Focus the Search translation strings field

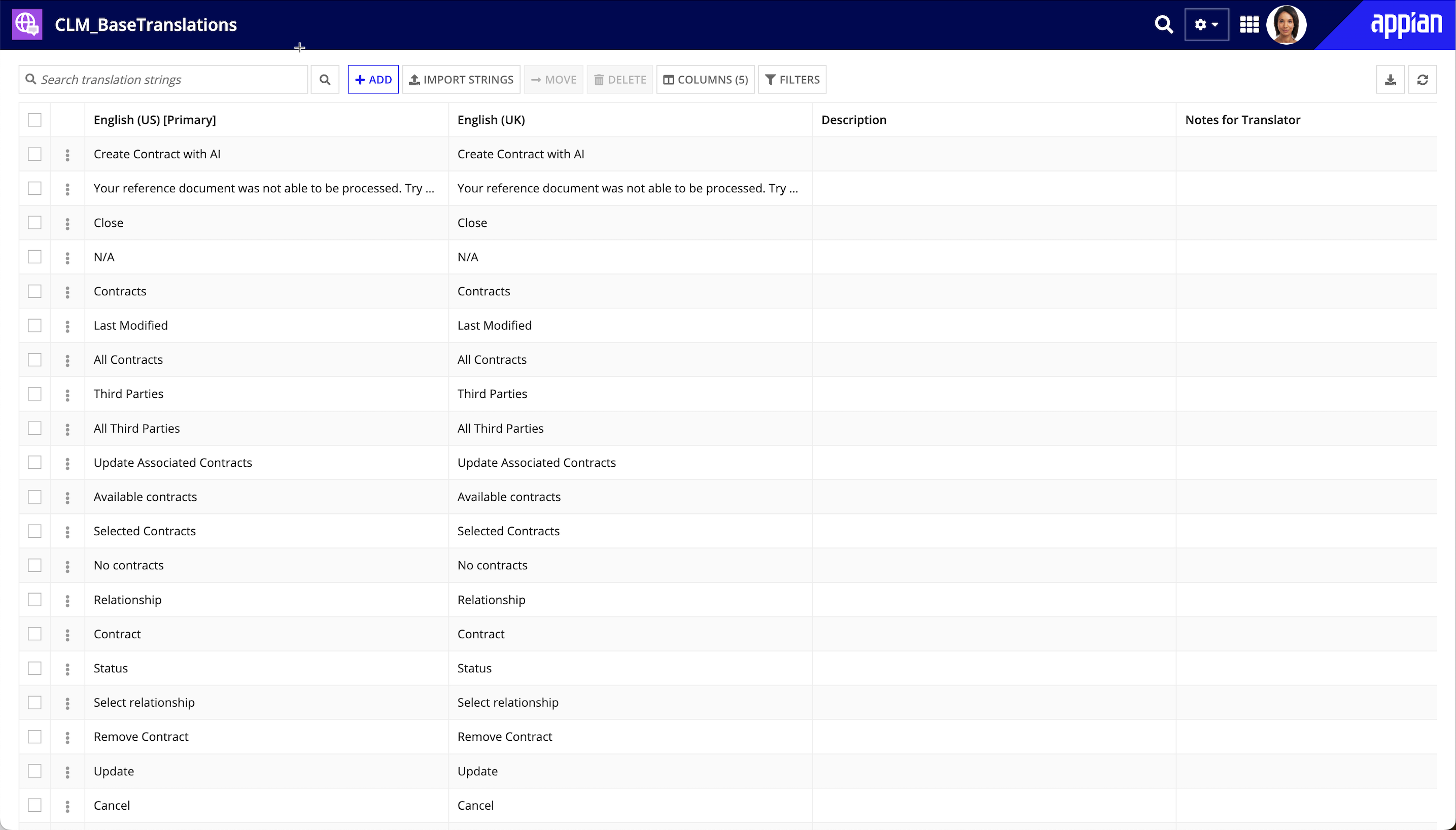(x=163, y=80)
